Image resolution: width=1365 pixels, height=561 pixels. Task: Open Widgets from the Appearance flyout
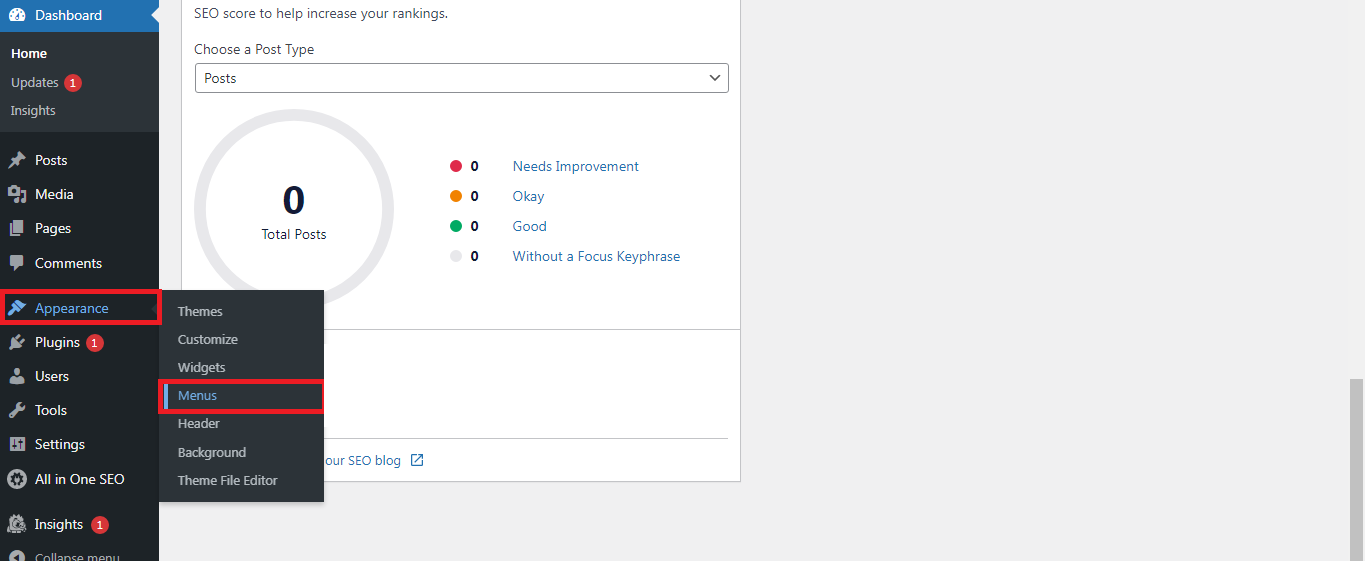click(202, 367)
